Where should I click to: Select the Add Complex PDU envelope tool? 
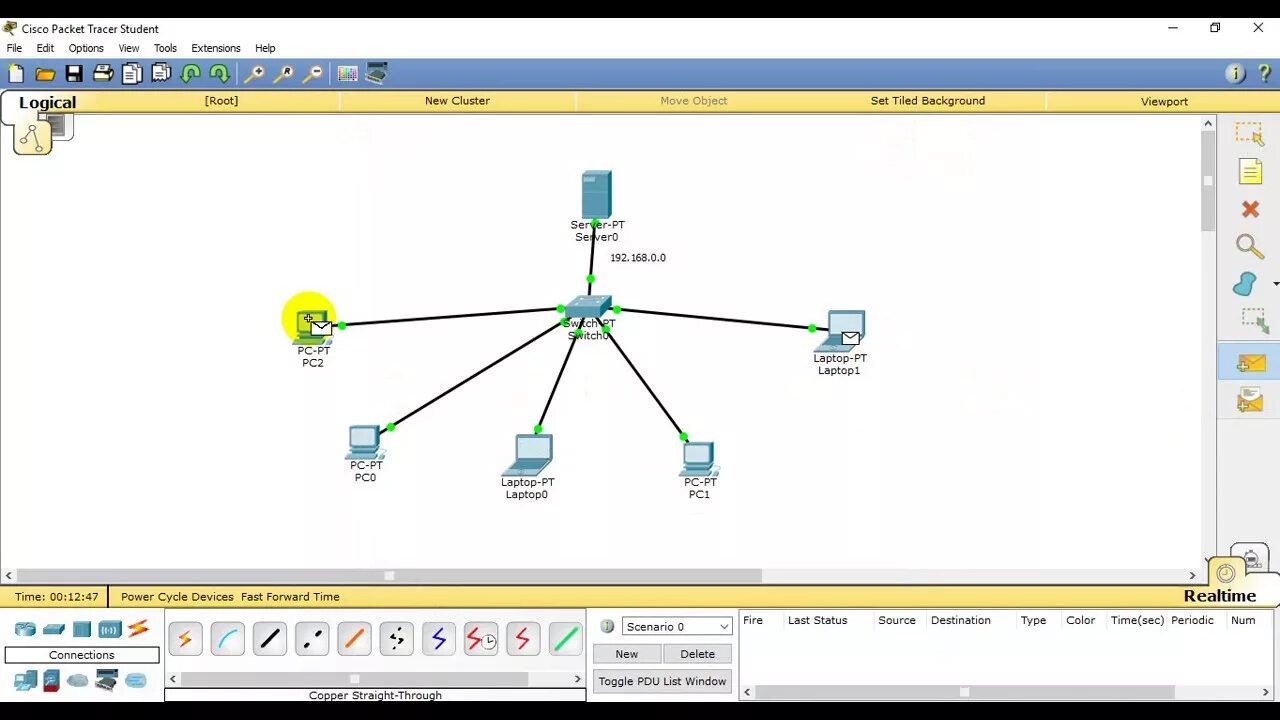tap(1250, 400)
